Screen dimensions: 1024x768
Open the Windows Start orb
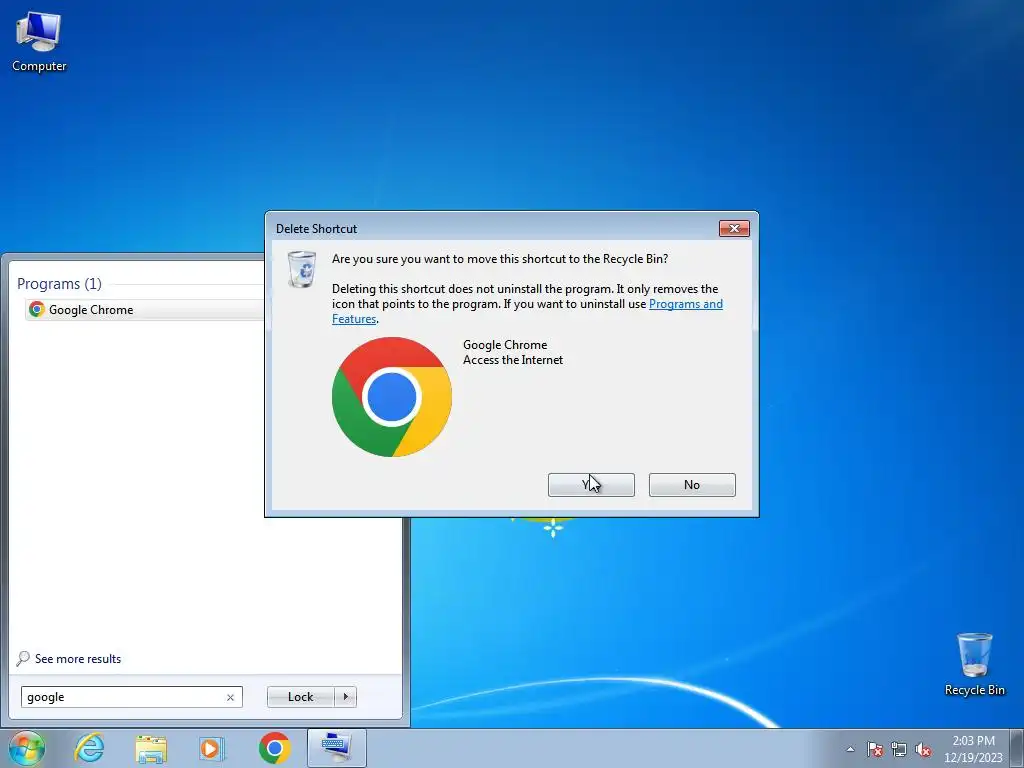27,748
